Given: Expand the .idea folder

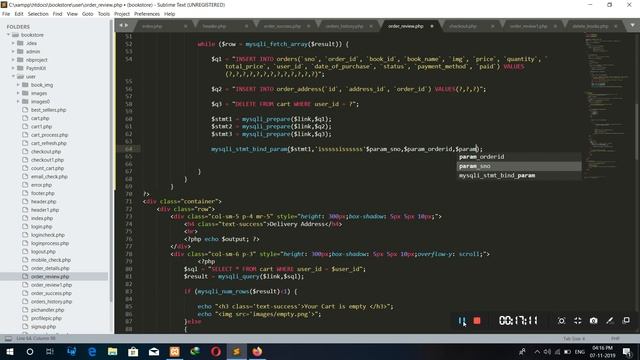Looking at the screenshot, I should click(x=13, y=43).
